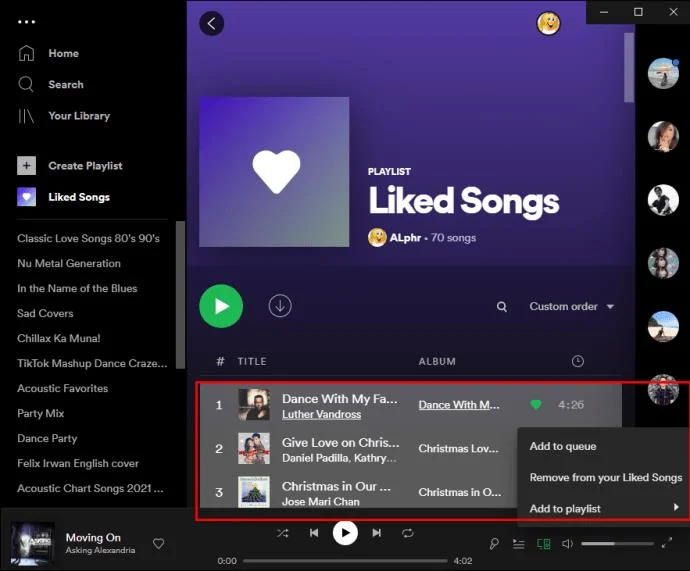Screen dimensions: 690x571
Task: Click the ALBUM column header
Action: 437,362
